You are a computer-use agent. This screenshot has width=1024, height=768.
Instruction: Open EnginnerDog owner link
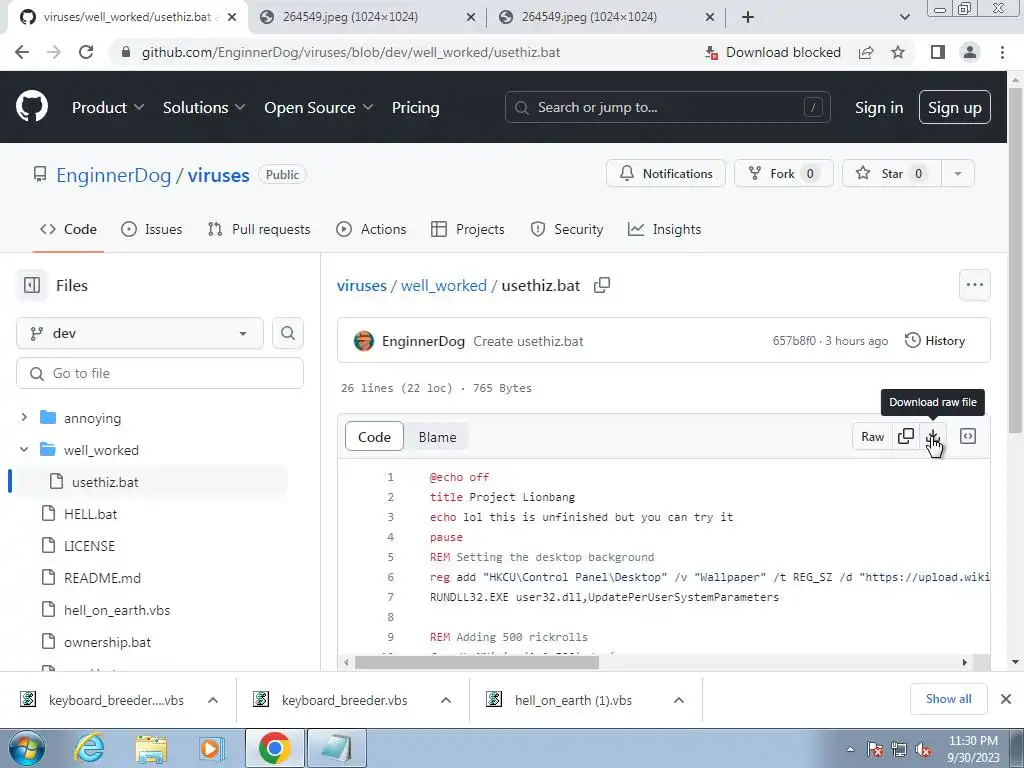tap(114, 175)
